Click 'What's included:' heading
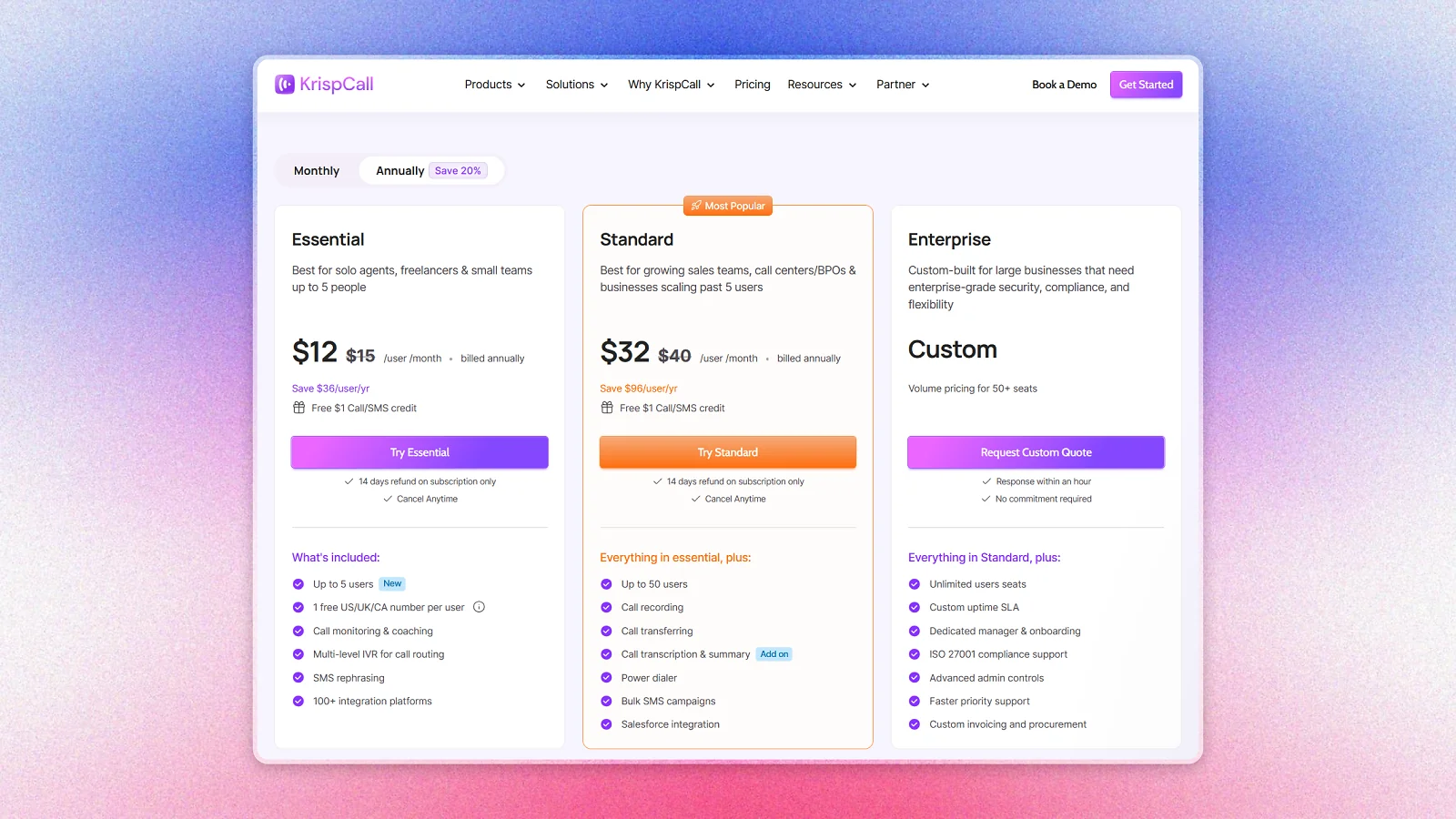Viewport: 1456px width, 819px height. coord(336,558)
